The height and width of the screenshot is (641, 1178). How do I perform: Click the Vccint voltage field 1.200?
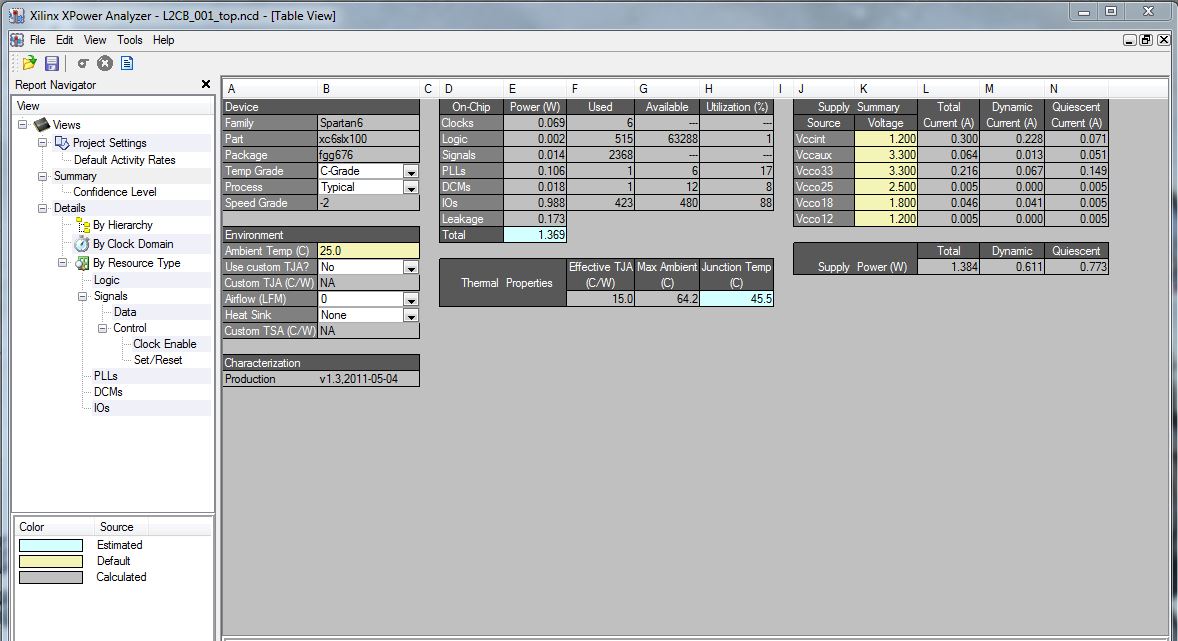pyautogui.click(x=885, y=139)
